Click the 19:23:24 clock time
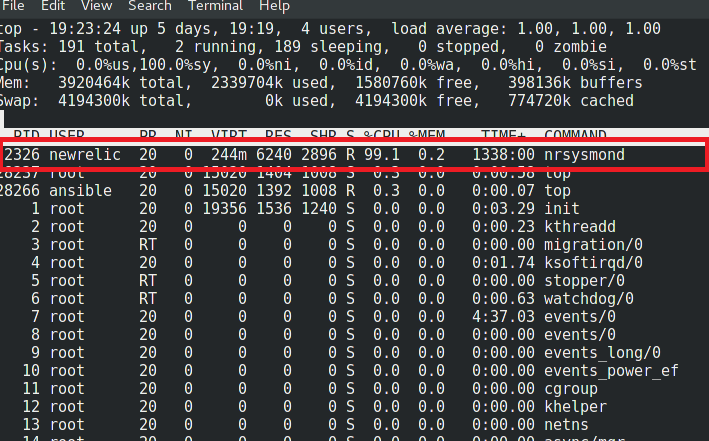709x441 pixels. pyautogui.click(x=85, y=29)
